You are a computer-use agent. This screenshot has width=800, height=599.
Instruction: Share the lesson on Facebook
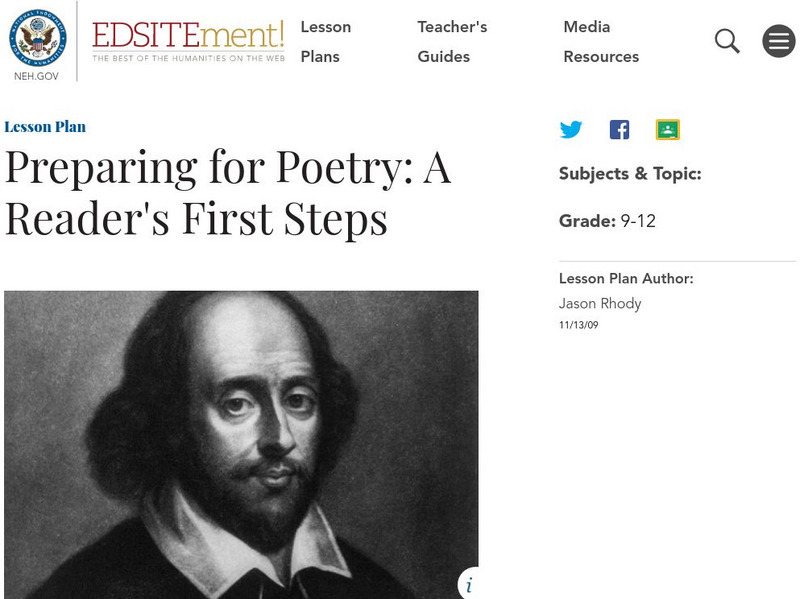tap(620, 130)
